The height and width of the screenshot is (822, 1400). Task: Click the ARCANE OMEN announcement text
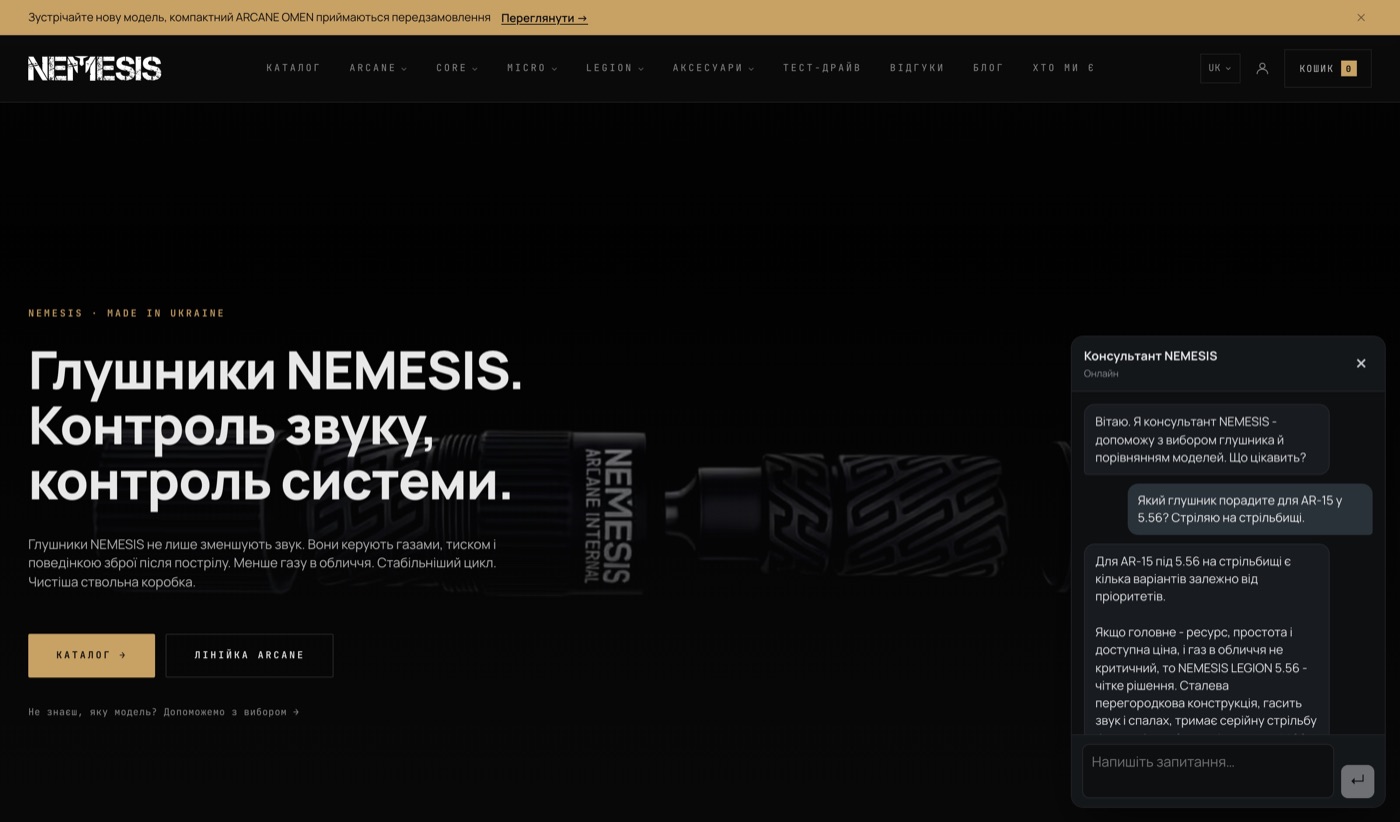pyautogui.click(x=259, y=18)
